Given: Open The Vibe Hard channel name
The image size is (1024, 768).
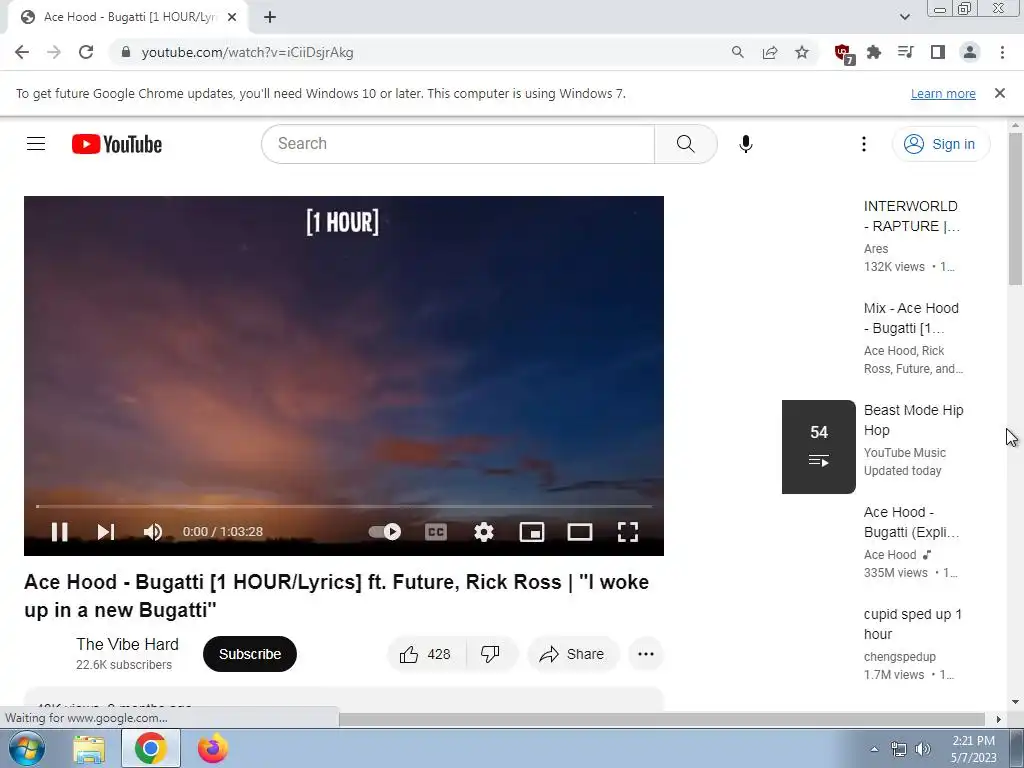Looking at the screenshot, I should click(127, 644).
